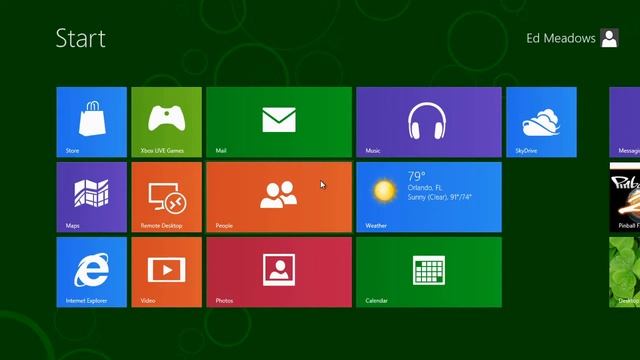Open the Calendar tile

point(429,272)
